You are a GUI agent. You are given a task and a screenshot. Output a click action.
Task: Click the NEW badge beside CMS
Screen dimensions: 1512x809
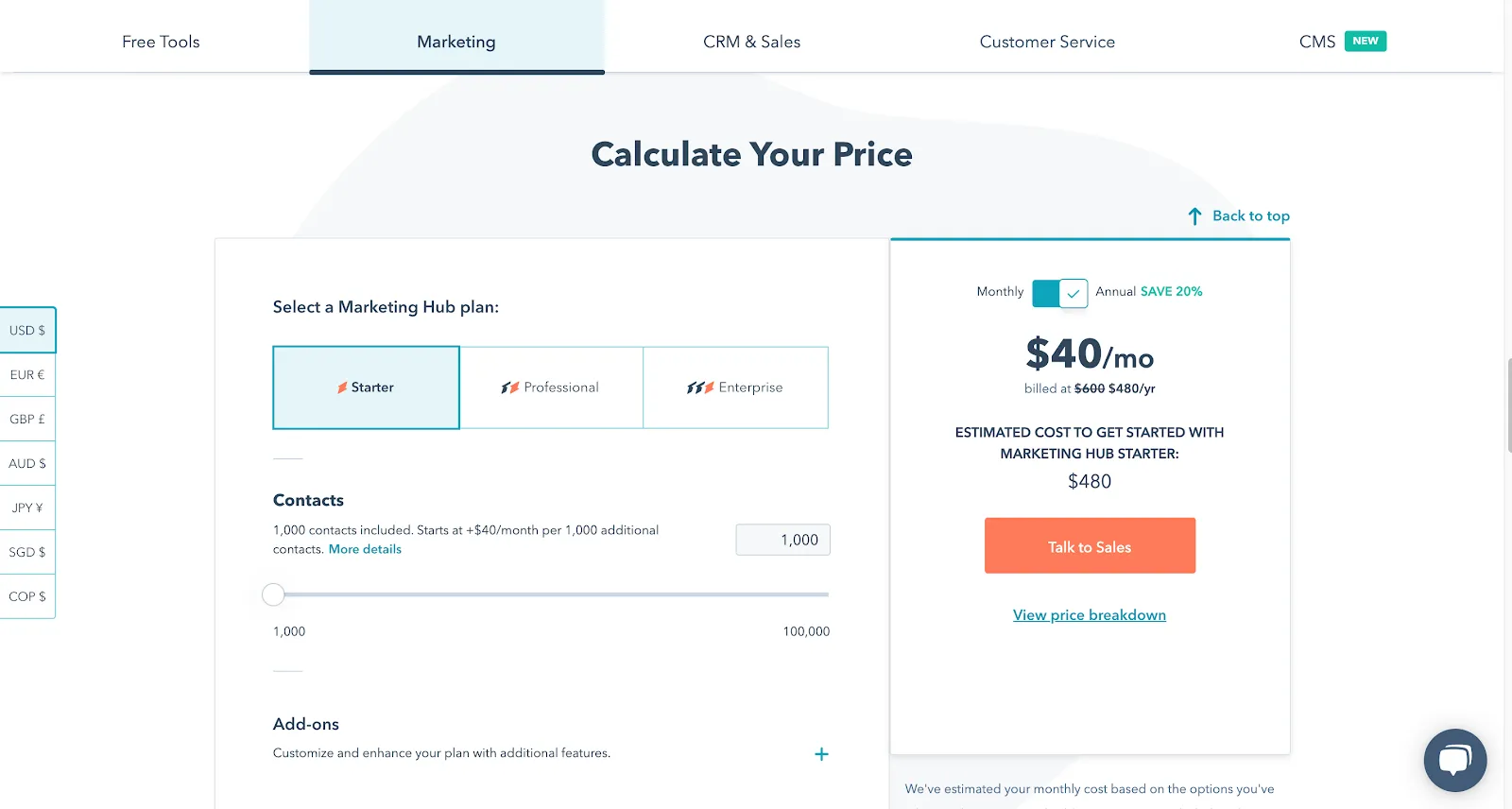coord(1366,41)
